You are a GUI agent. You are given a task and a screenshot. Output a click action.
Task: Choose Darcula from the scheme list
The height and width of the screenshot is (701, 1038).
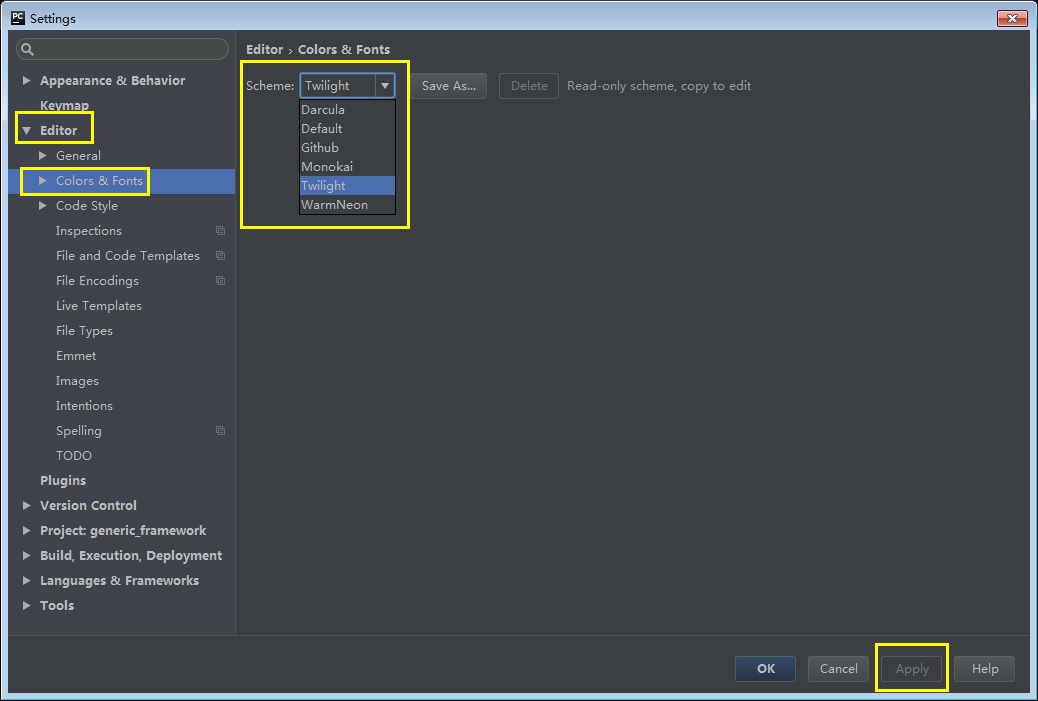click(x=348, y=110)
